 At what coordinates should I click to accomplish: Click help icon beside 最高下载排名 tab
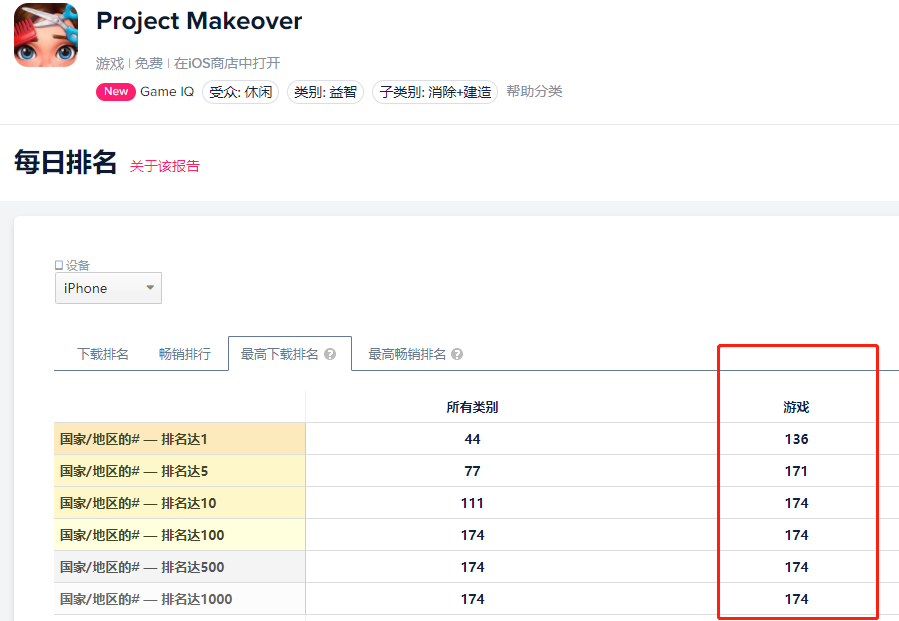click(x=330, y=354)
